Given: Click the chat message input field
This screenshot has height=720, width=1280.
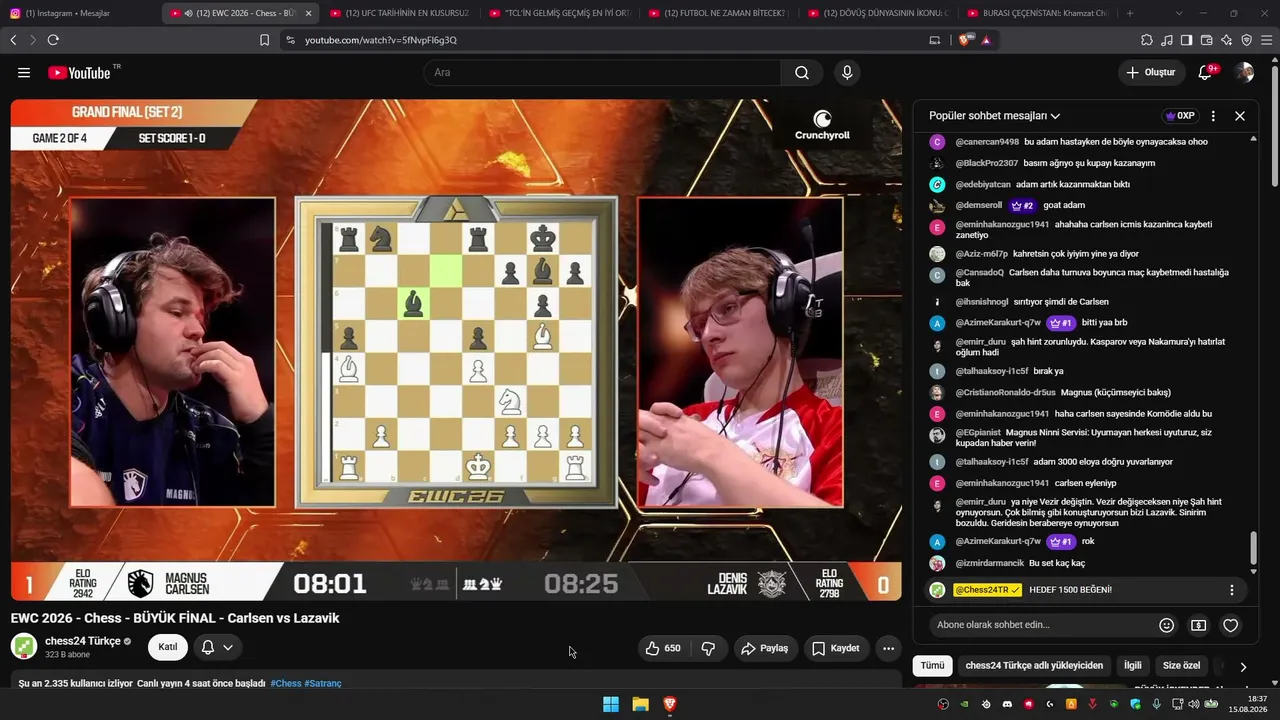Looking at the screenshot, I should click(x=1040, y=625).
